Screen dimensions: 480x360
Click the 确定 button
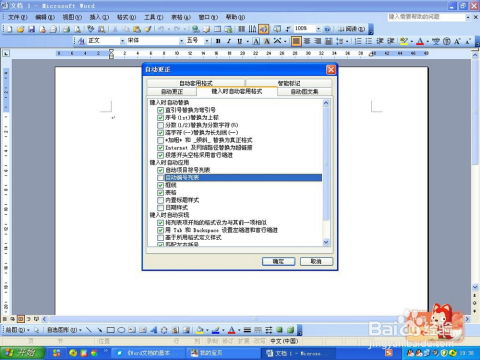pos(278,261)
